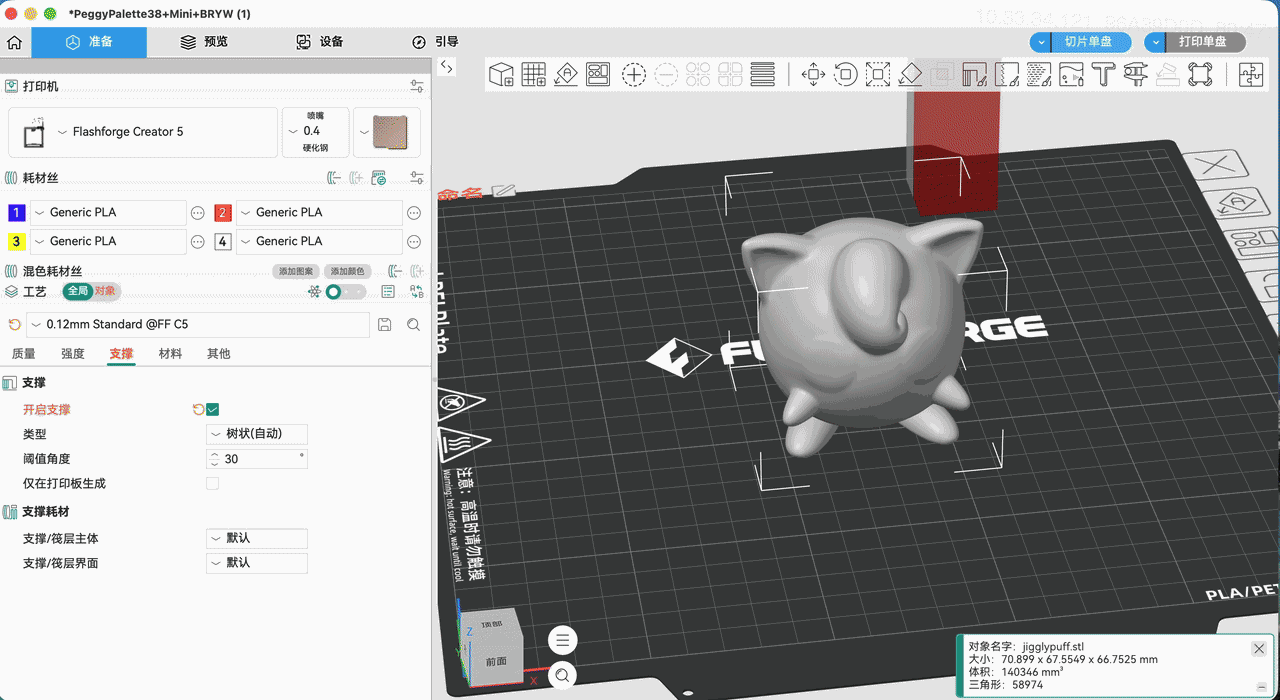Select the Text emboss T tool
The height and width of the screenshot is (700, 1280).
(1103, 74)
